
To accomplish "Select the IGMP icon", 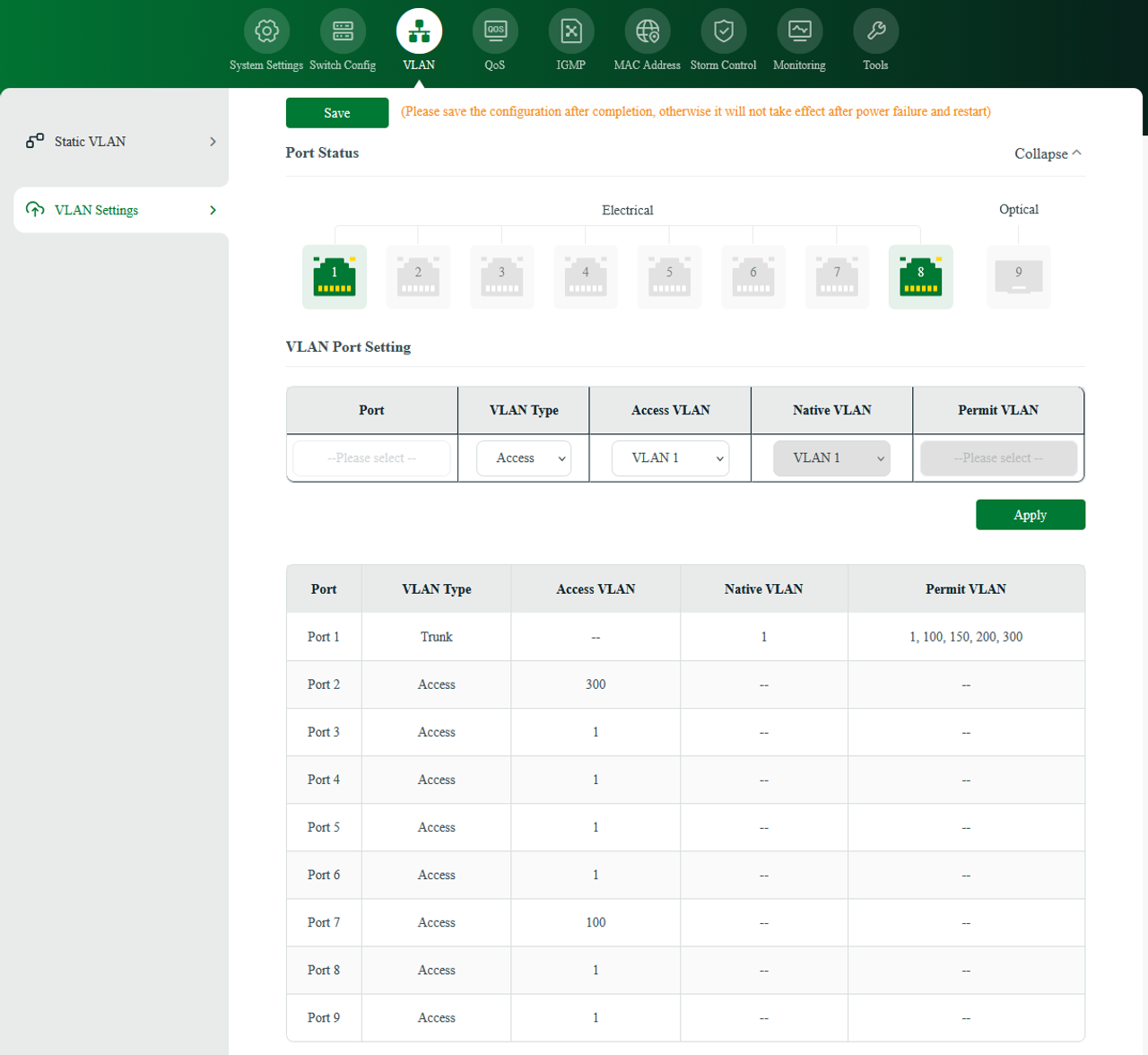I will [570, 30].
